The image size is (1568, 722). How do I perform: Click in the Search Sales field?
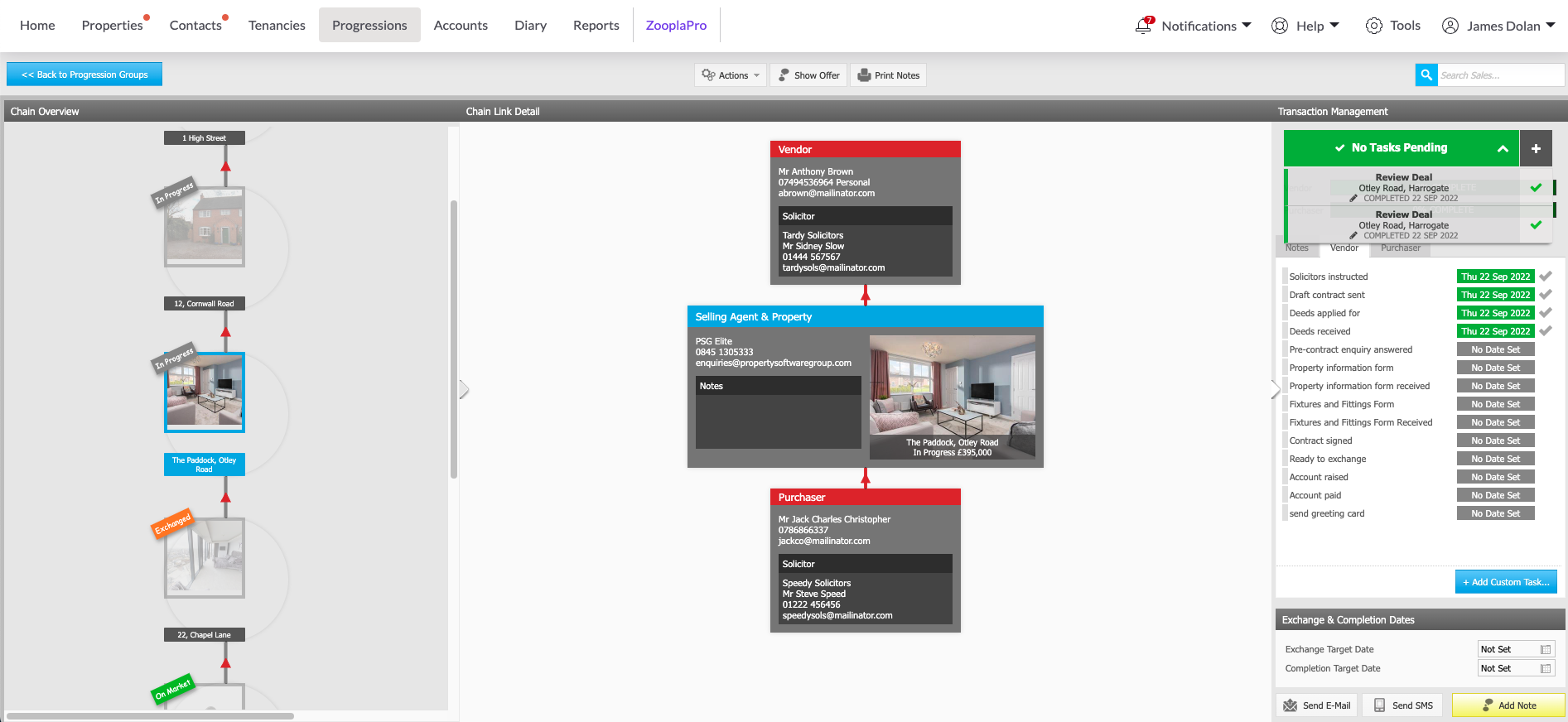point(1501,75)
